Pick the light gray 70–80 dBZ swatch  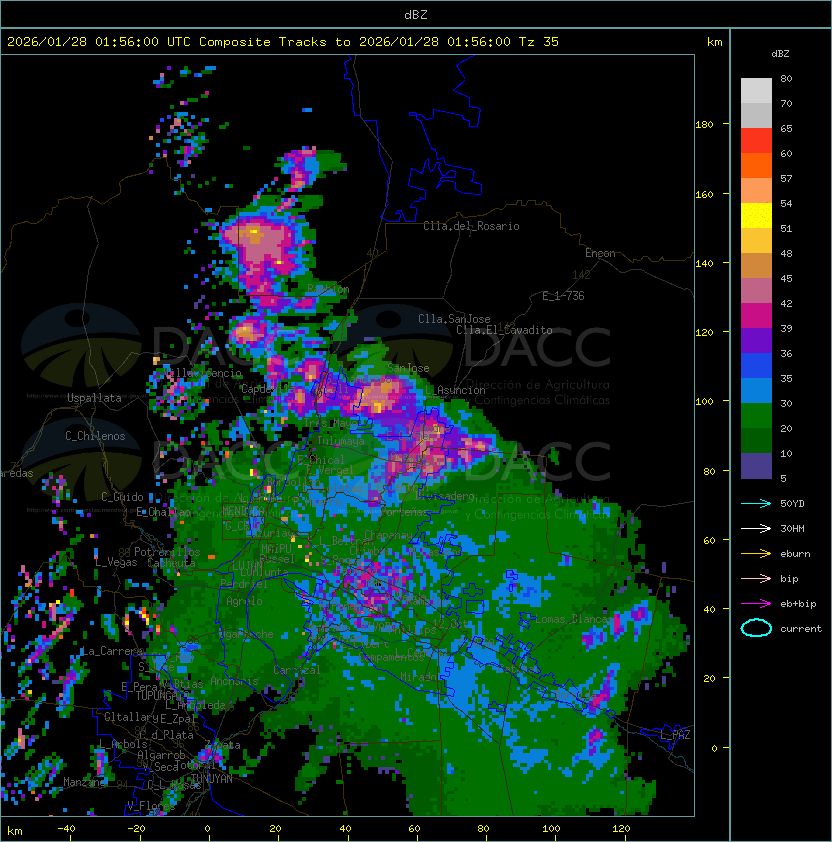[x=756, y=90]
